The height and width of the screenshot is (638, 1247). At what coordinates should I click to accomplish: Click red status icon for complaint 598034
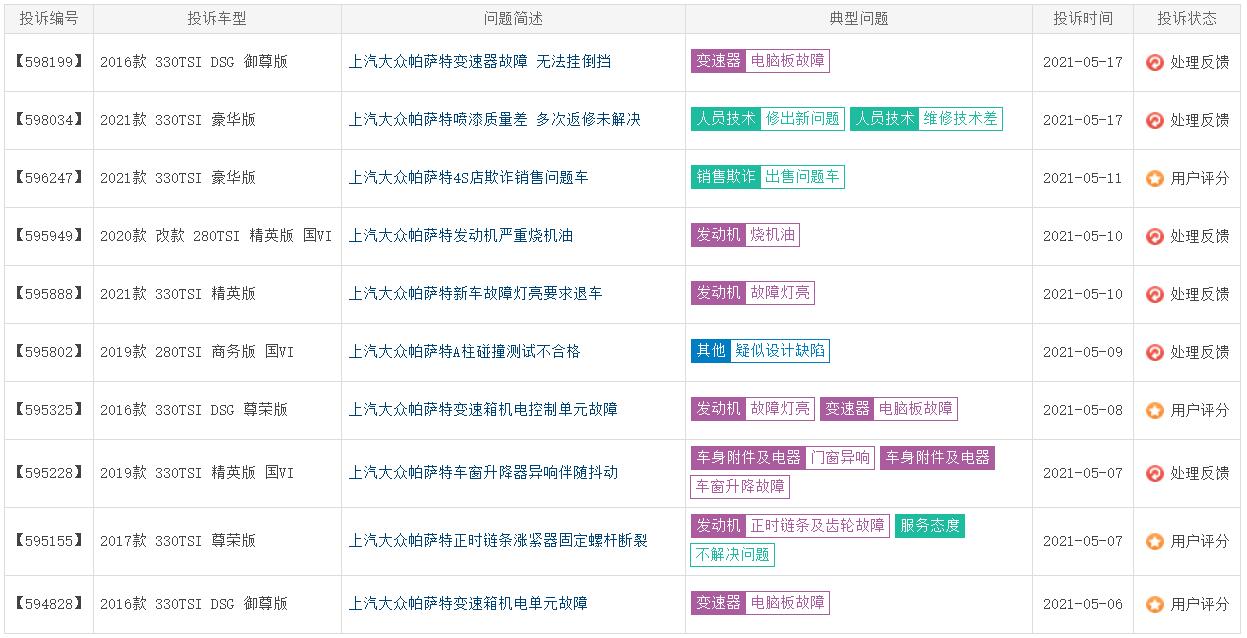point(1155,120)
